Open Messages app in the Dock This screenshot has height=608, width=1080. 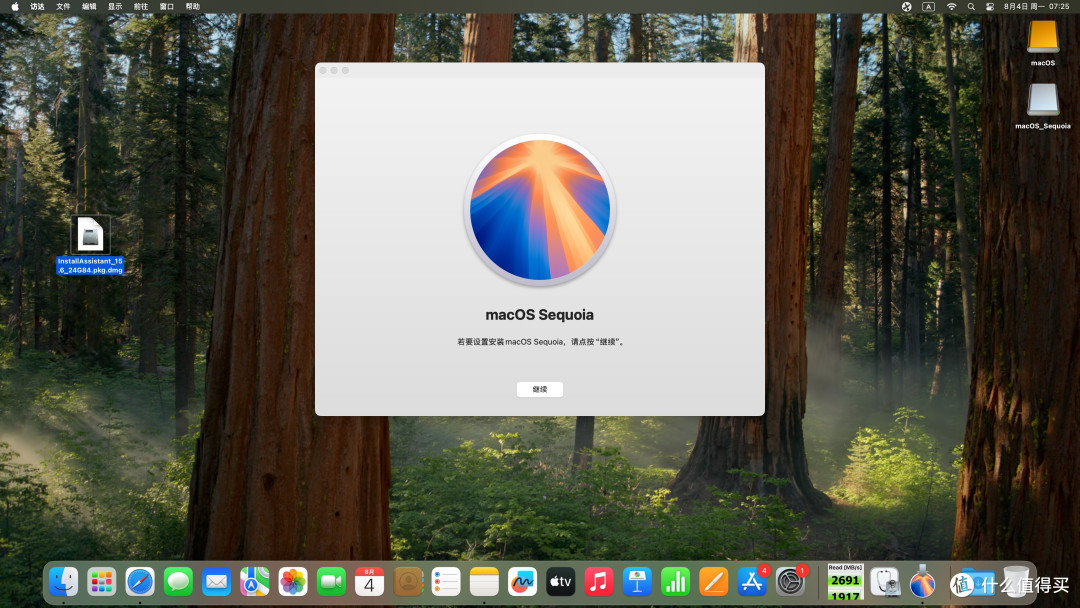(x=178, y=583)
